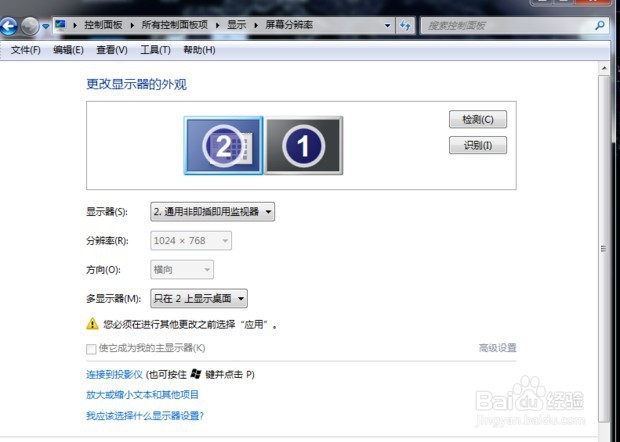This screenshot has height=442, width=620.
Task: Open the 编辑(E) menu
Action: (68, 50)
